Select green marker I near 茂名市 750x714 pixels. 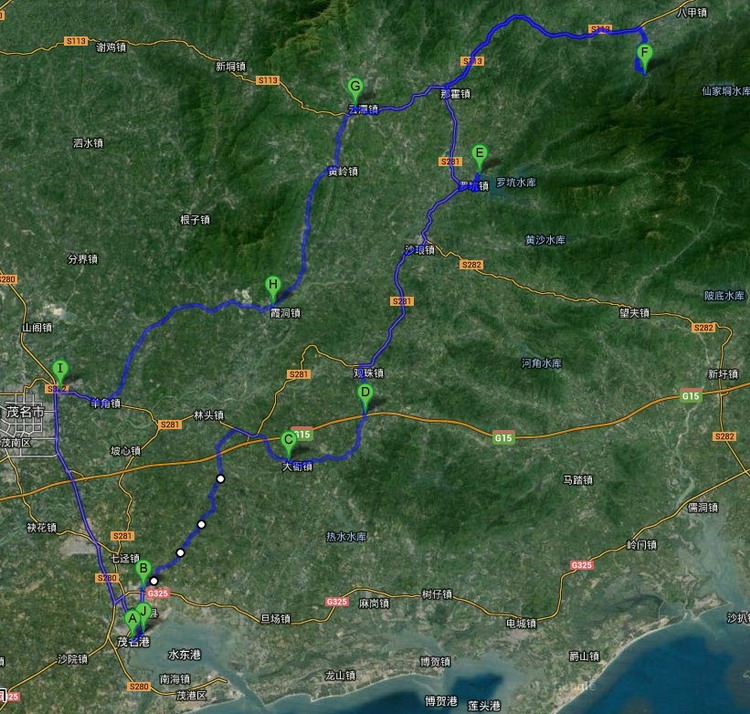[60, 370]
